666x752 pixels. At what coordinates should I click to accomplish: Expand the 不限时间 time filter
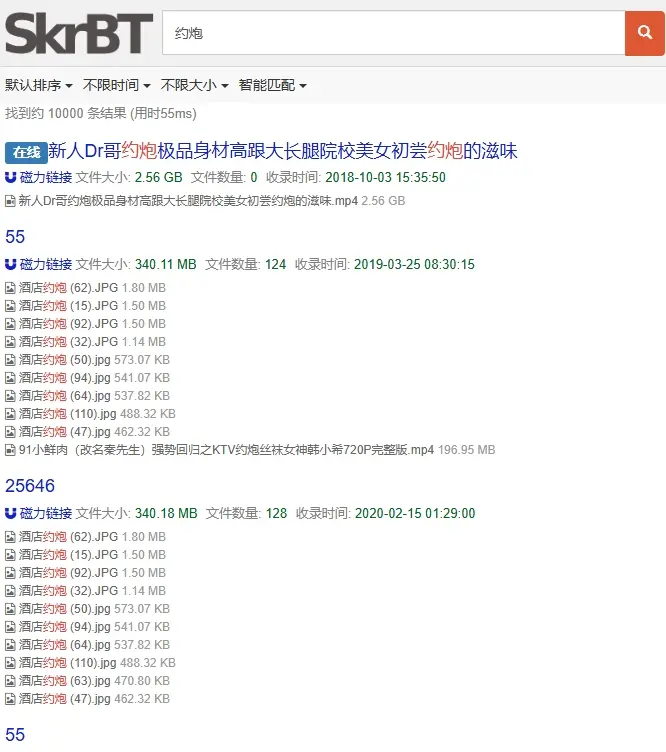pyautogui.click(x=117, y=85)
